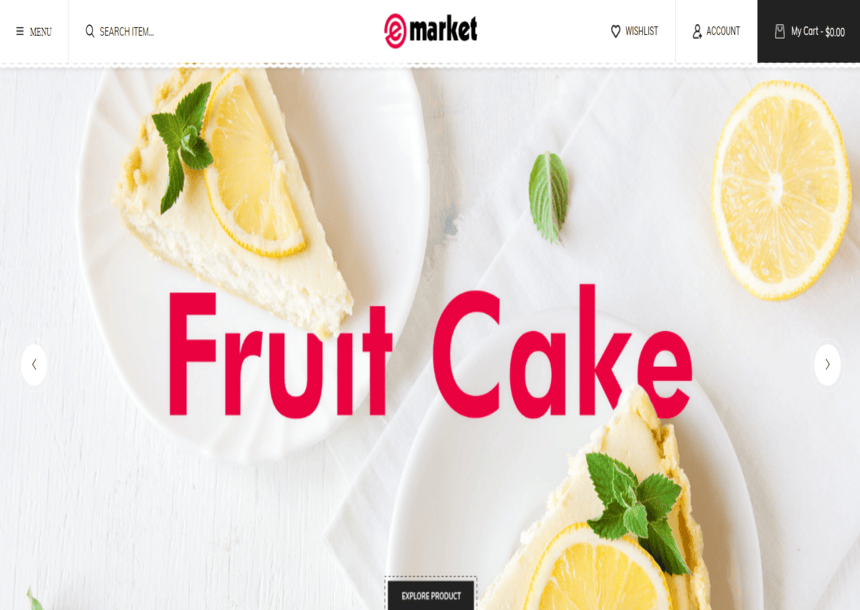Open the WISHLIST link
The width and height of the screenshot is (860, 610).
click(642, 31)
